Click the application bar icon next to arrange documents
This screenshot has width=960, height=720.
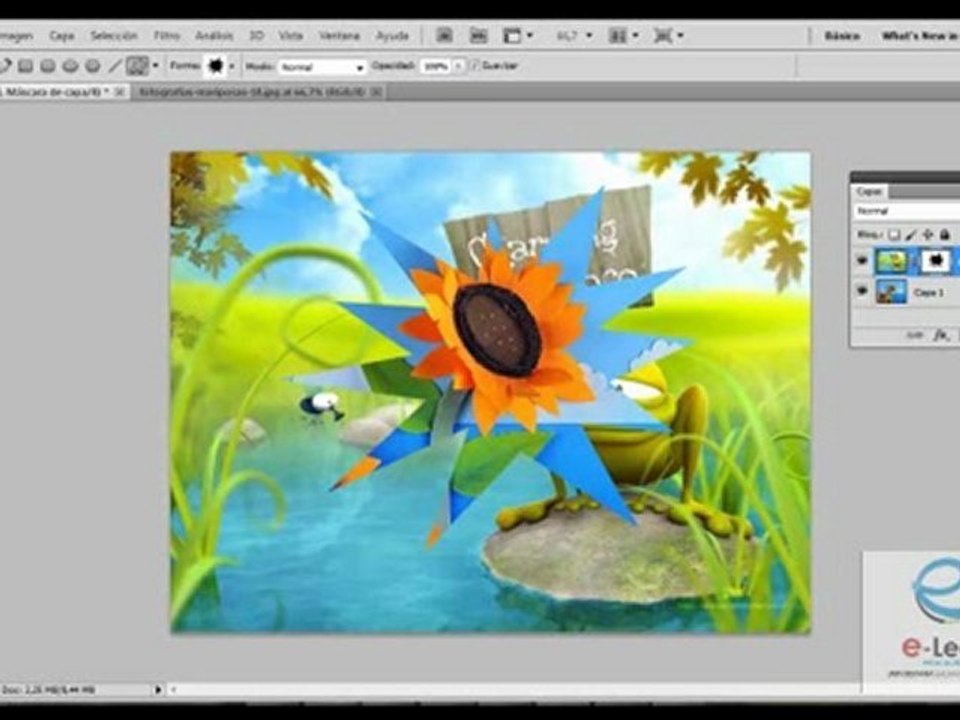pyautogui.click(x=662, y=36)
